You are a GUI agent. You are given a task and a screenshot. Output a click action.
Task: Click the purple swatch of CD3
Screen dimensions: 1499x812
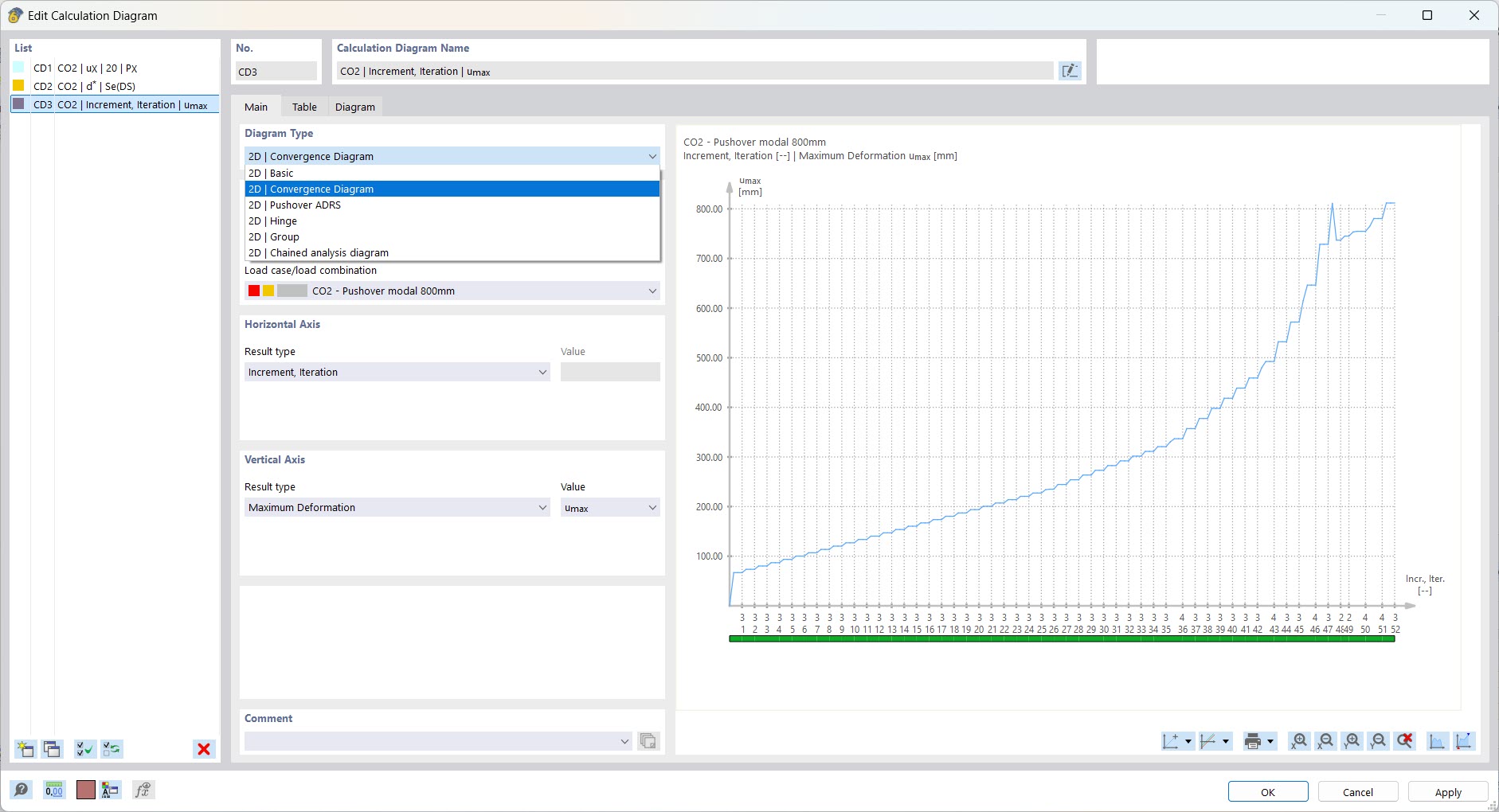[18, 103]
